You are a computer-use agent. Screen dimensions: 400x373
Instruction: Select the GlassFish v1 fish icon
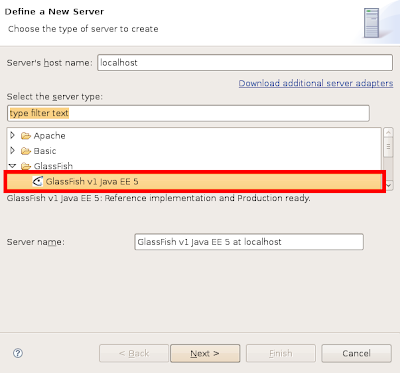pyautogui.click(x=38, y=181)
